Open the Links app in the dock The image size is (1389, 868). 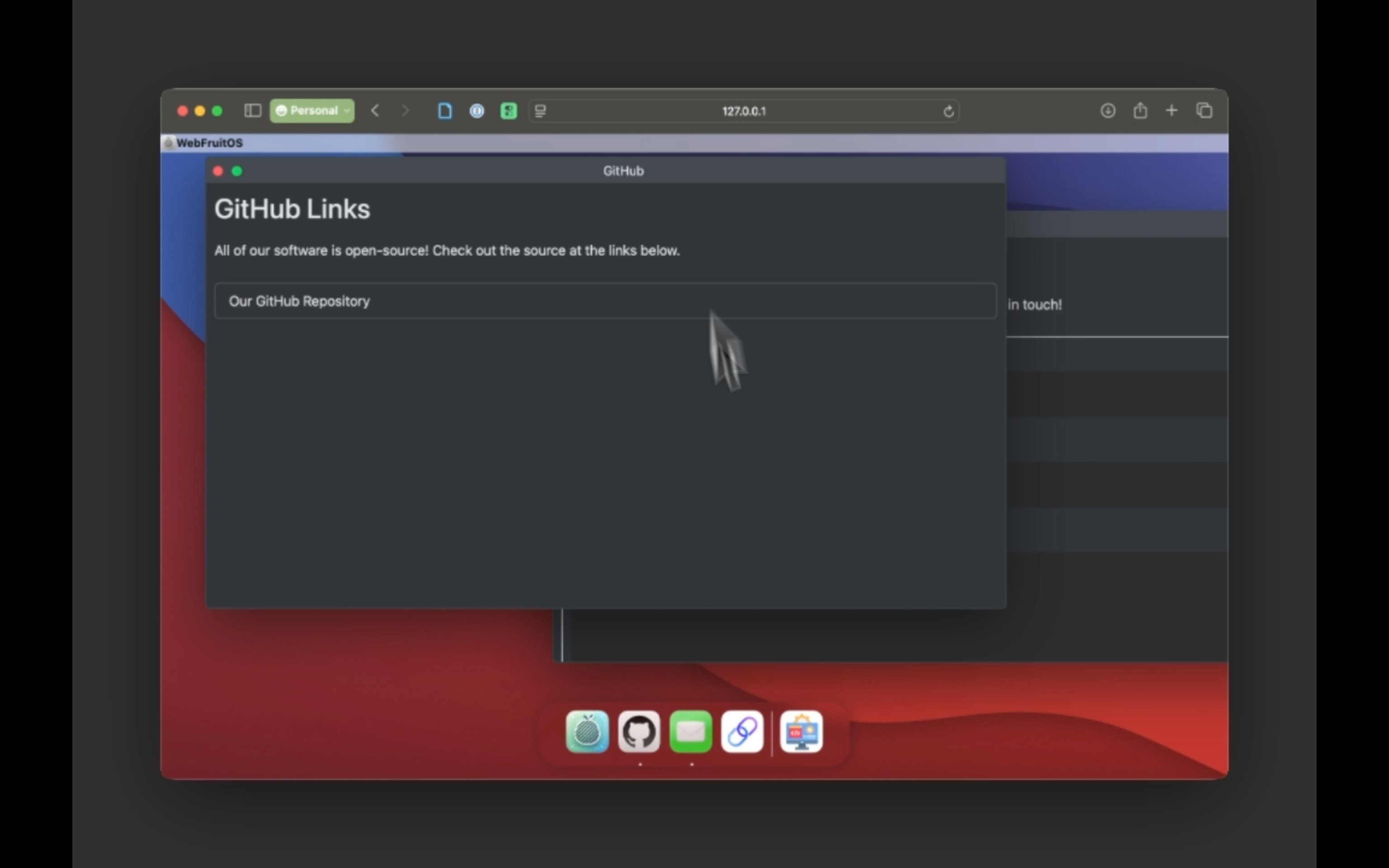tap(742, 732)
